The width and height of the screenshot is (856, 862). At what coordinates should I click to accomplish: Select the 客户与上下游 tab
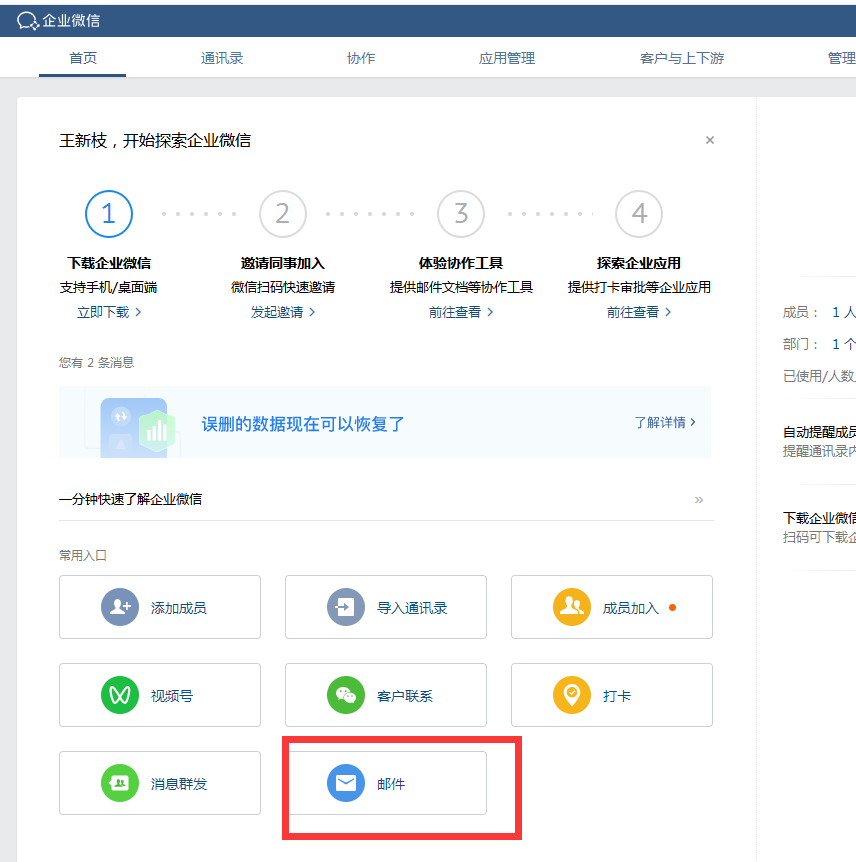click(x=682, y=58)
